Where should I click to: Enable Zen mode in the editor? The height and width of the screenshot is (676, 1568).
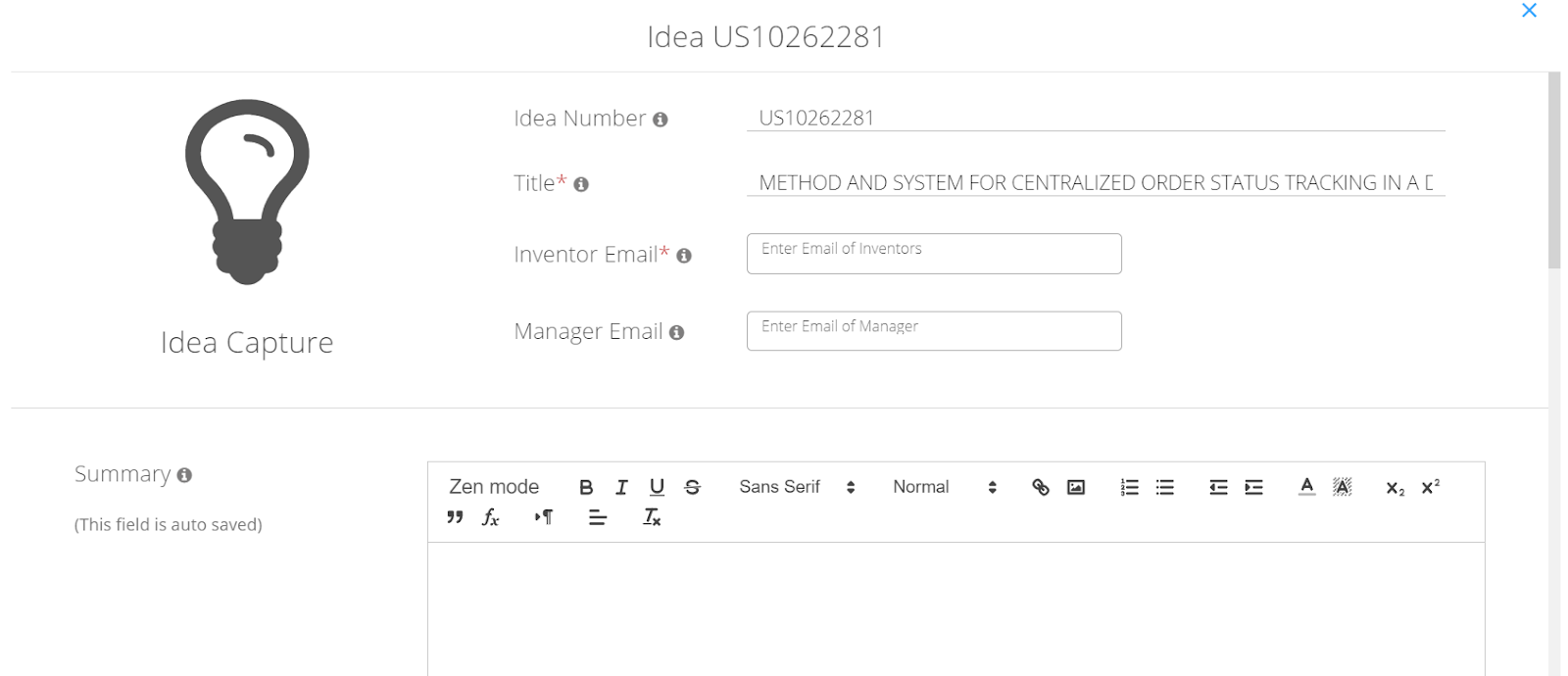point(494,487)
